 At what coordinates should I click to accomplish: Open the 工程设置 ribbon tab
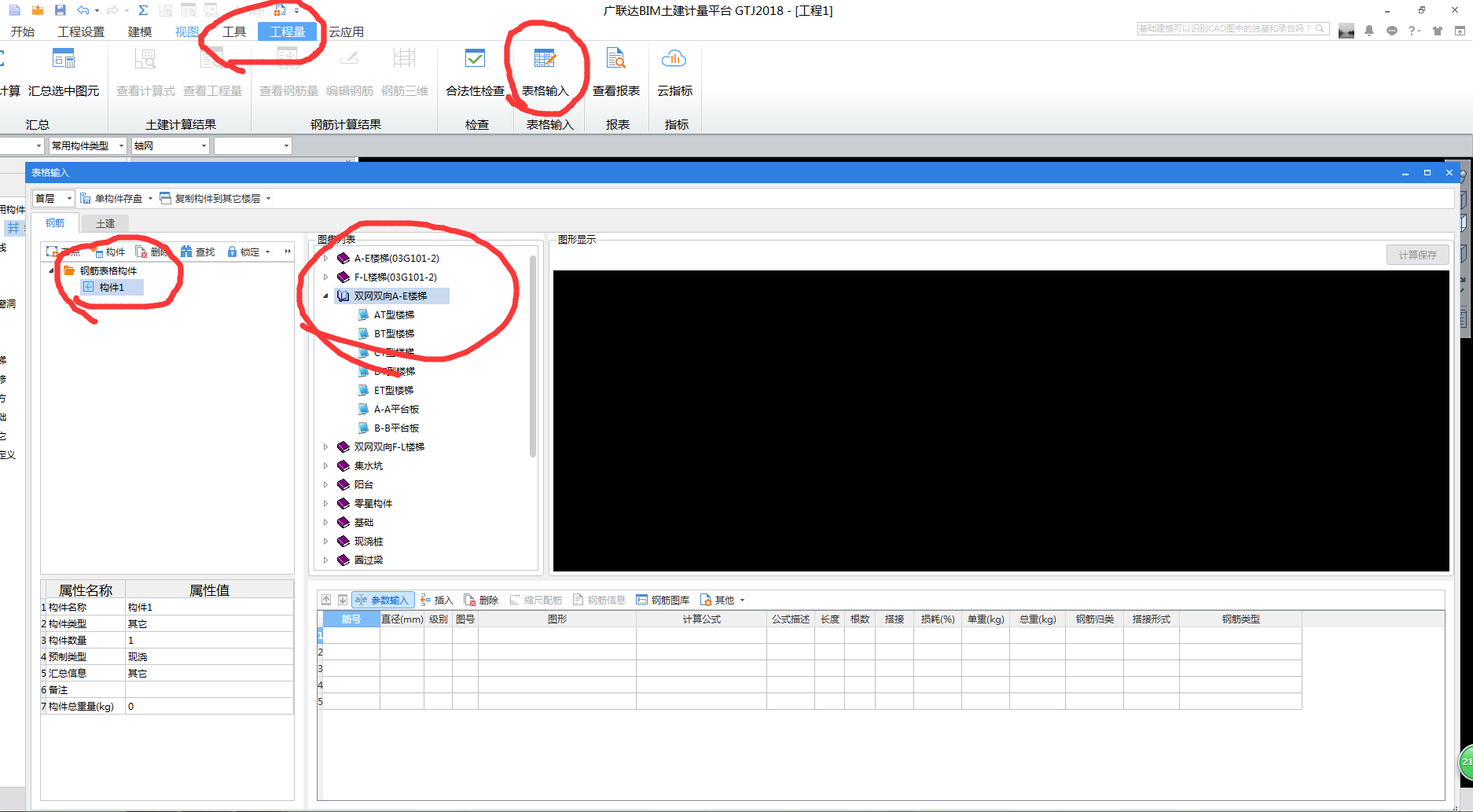pyautogui.click(x=81, y=31)
